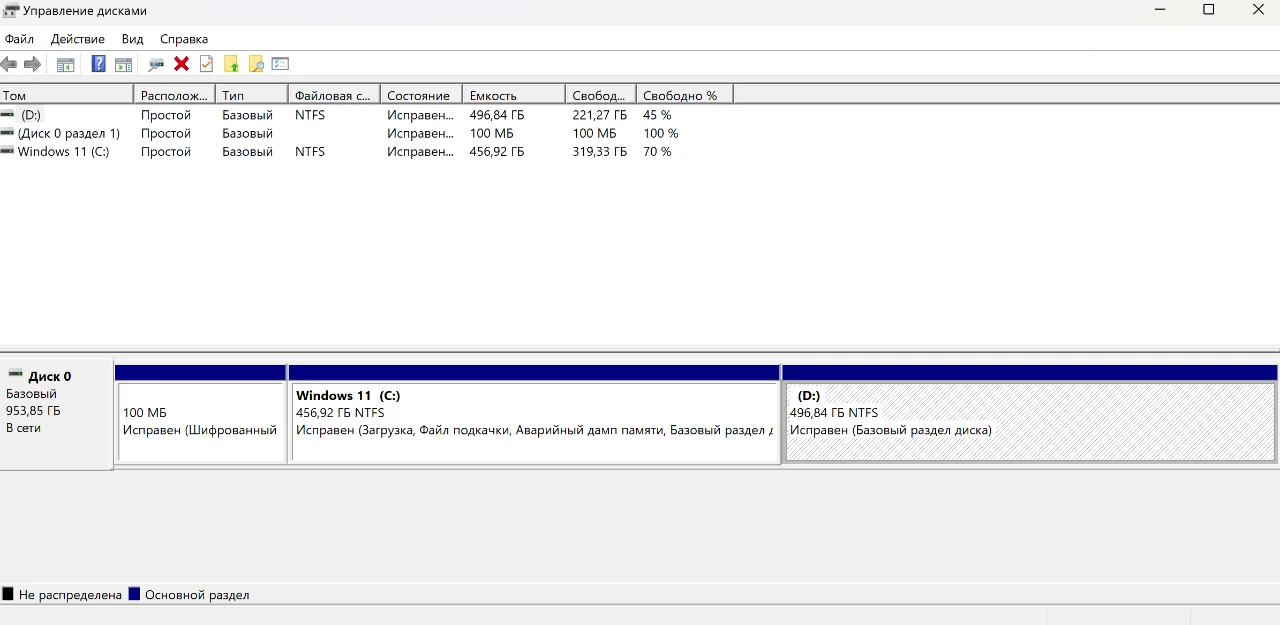The height and width of the screenshot is (625, 1280).
Task: Minimize the Disk Management window
Action: (x=1159, y=10)
